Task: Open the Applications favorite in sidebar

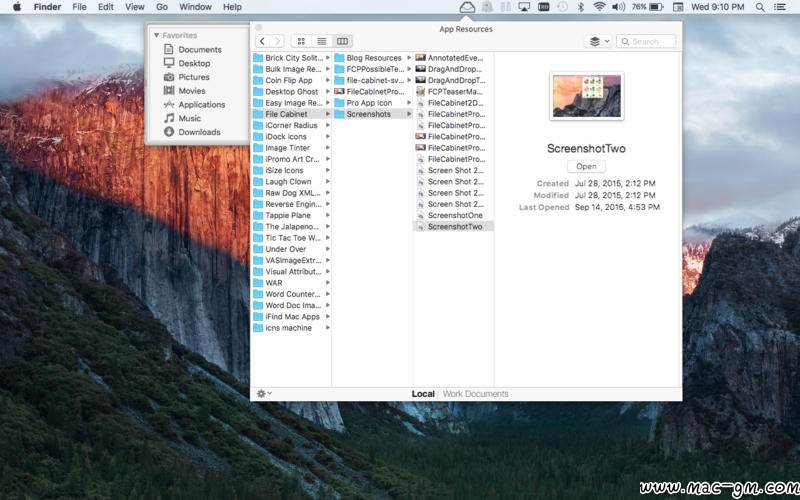Action: pos(201,104)
